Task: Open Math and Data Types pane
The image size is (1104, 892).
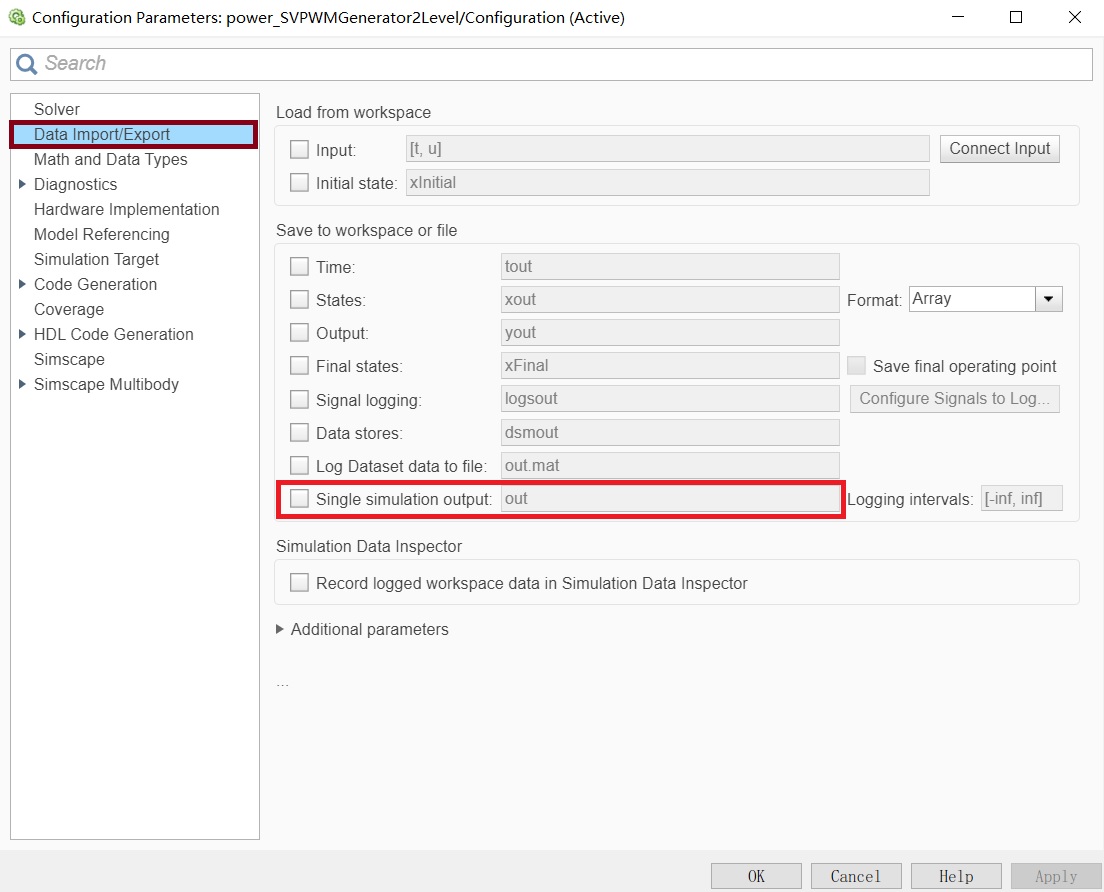Action: [x=111, y=159]
